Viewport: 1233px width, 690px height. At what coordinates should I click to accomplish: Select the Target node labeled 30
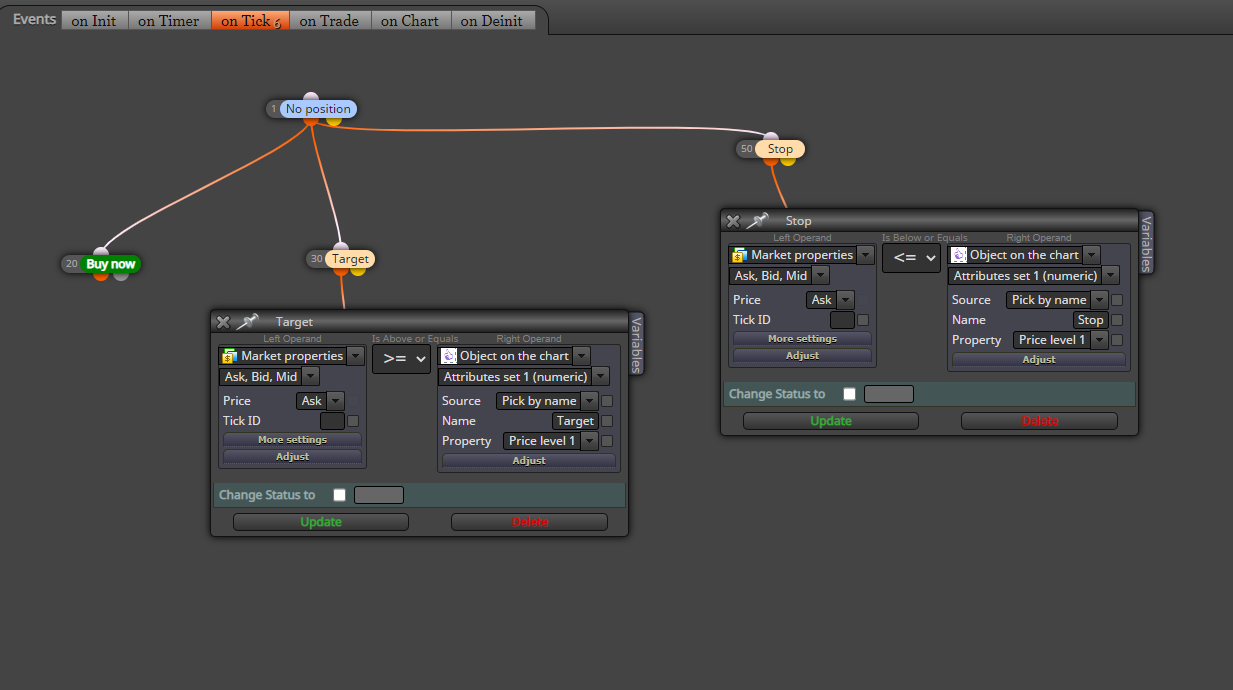click(x=350, y=259)
